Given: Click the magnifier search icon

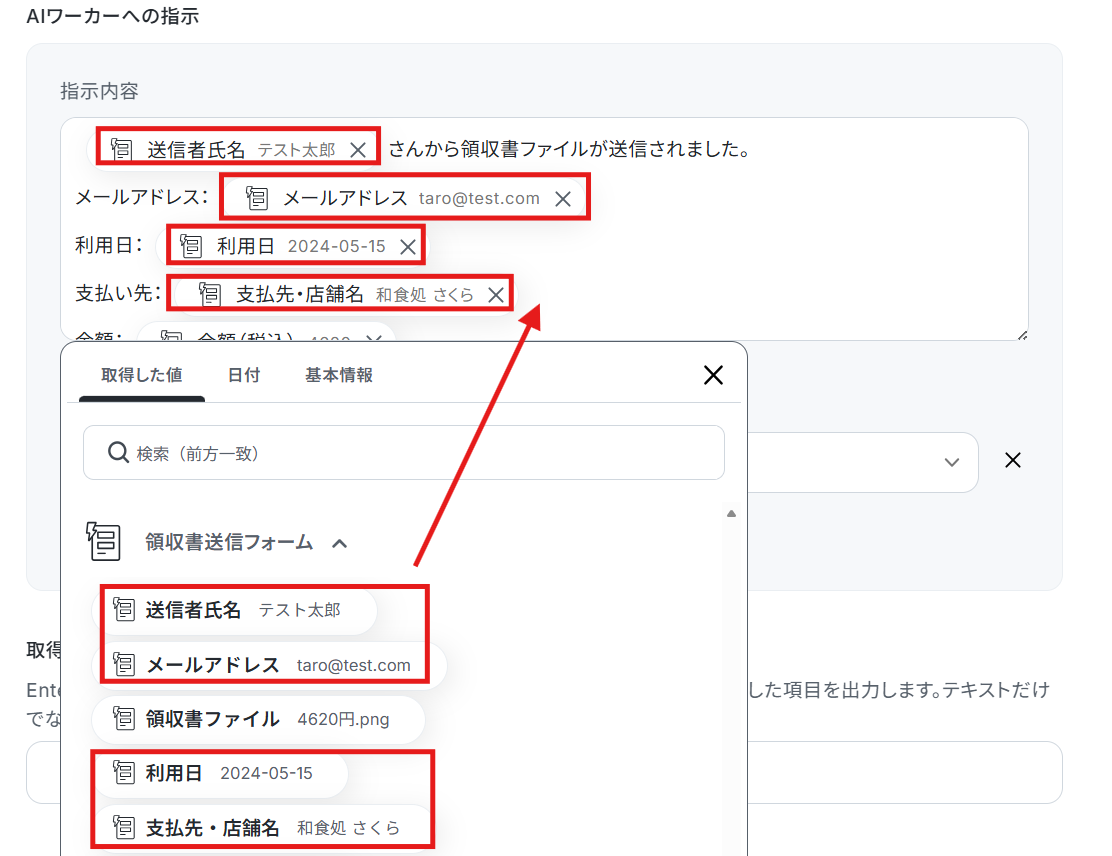Looking at the screenshot, I should pos(118,452).
